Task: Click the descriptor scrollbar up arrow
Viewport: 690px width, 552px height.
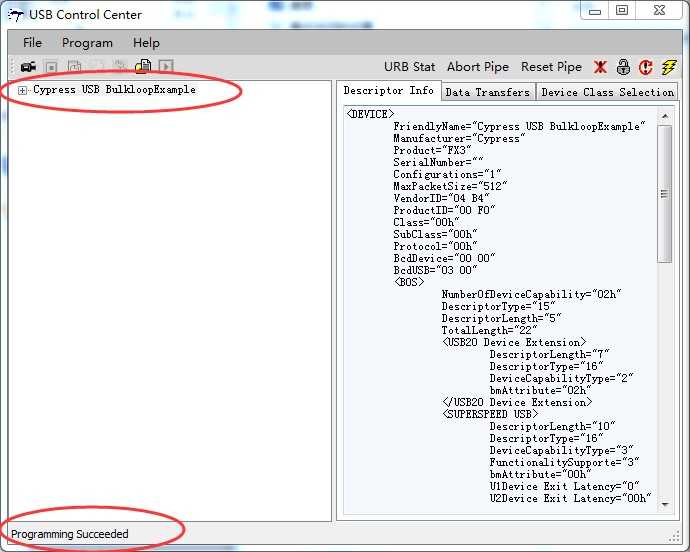Action: pyautogui.click(x=665, y=116)
